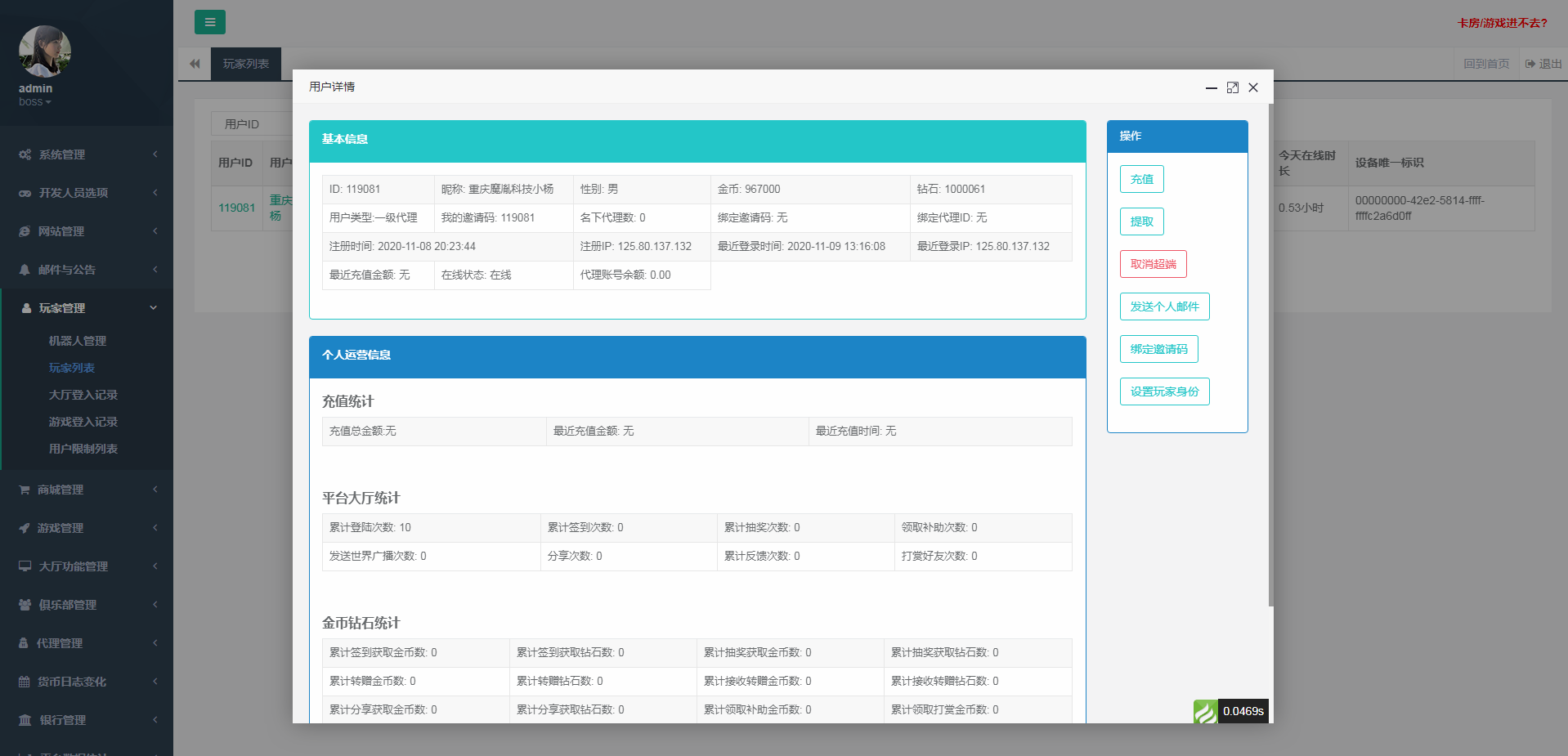Click the admin profile avatar
The image size is (1568, 756).
[45, 51]
